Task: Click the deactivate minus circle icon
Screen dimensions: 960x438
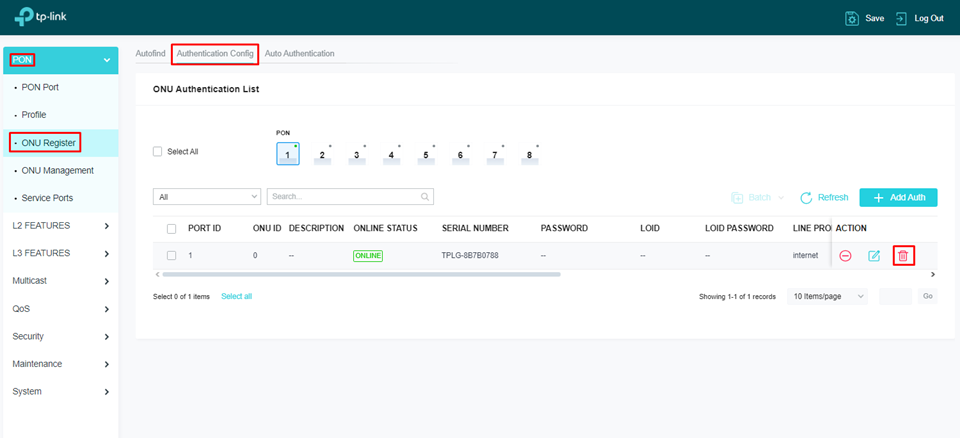Action: tap(845, 256)
